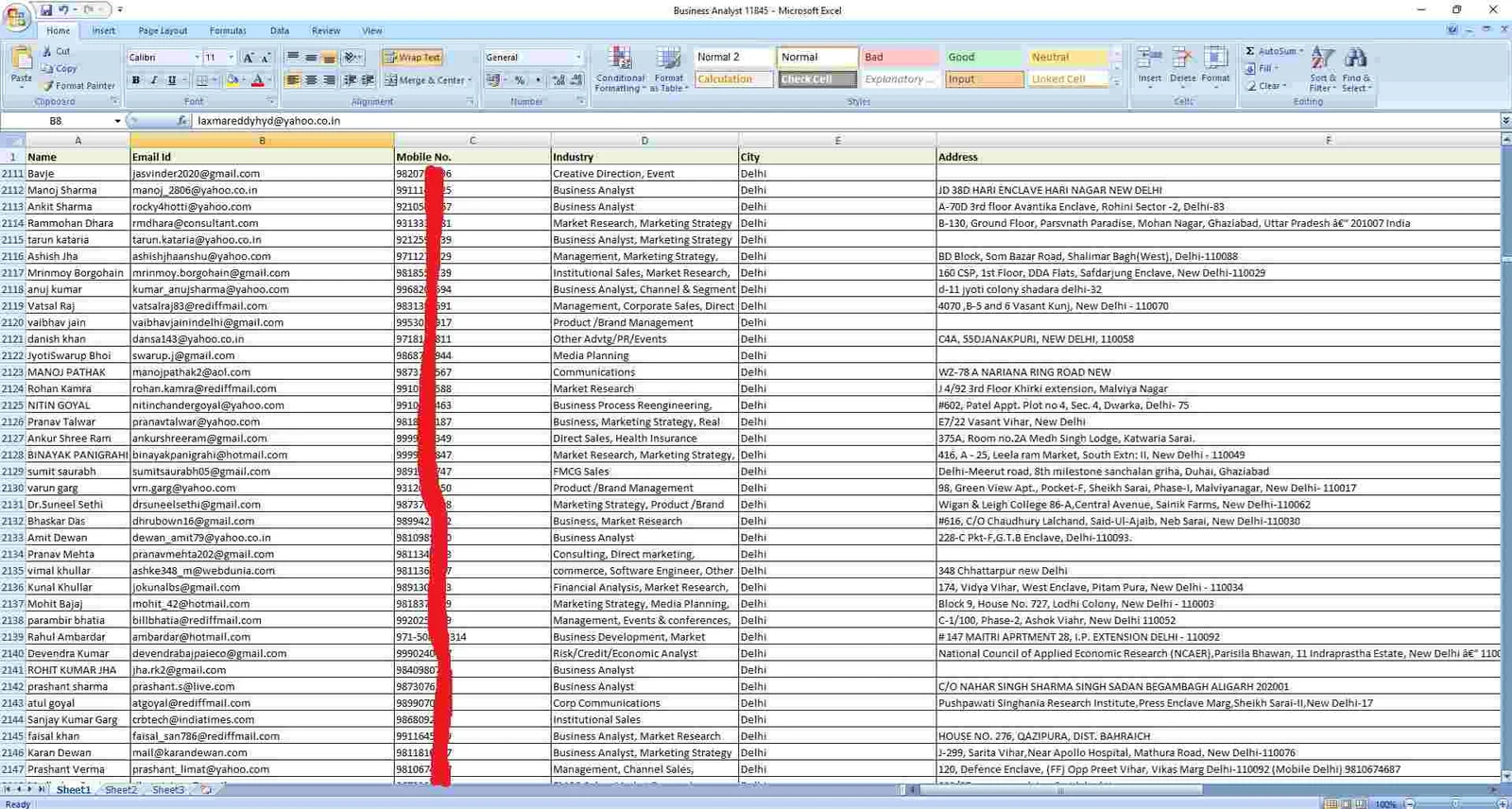The image size is (1512, 809).
Task: Open the Office Button menu
Action: click(16, 17)
